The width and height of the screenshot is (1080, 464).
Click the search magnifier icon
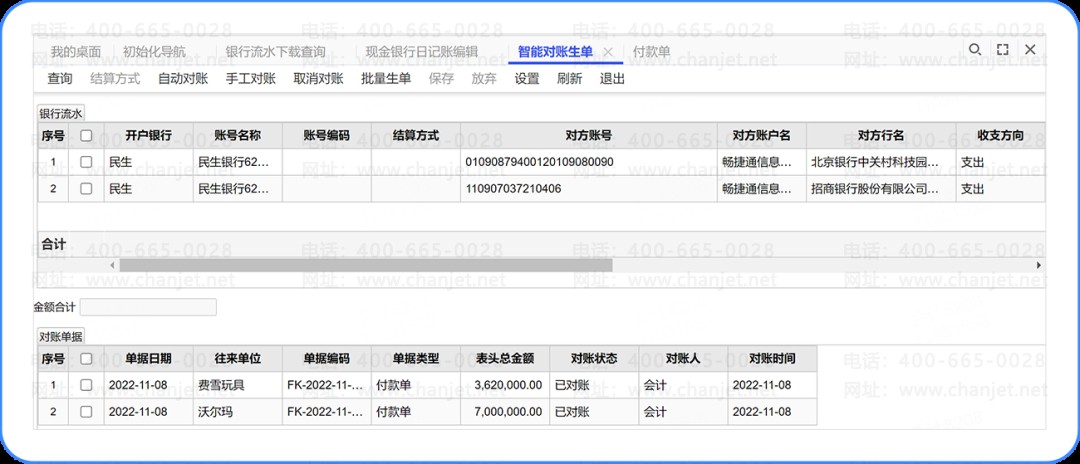975,50
